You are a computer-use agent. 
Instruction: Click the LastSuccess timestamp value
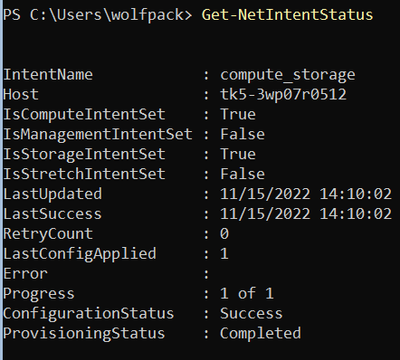coord(306,214)
